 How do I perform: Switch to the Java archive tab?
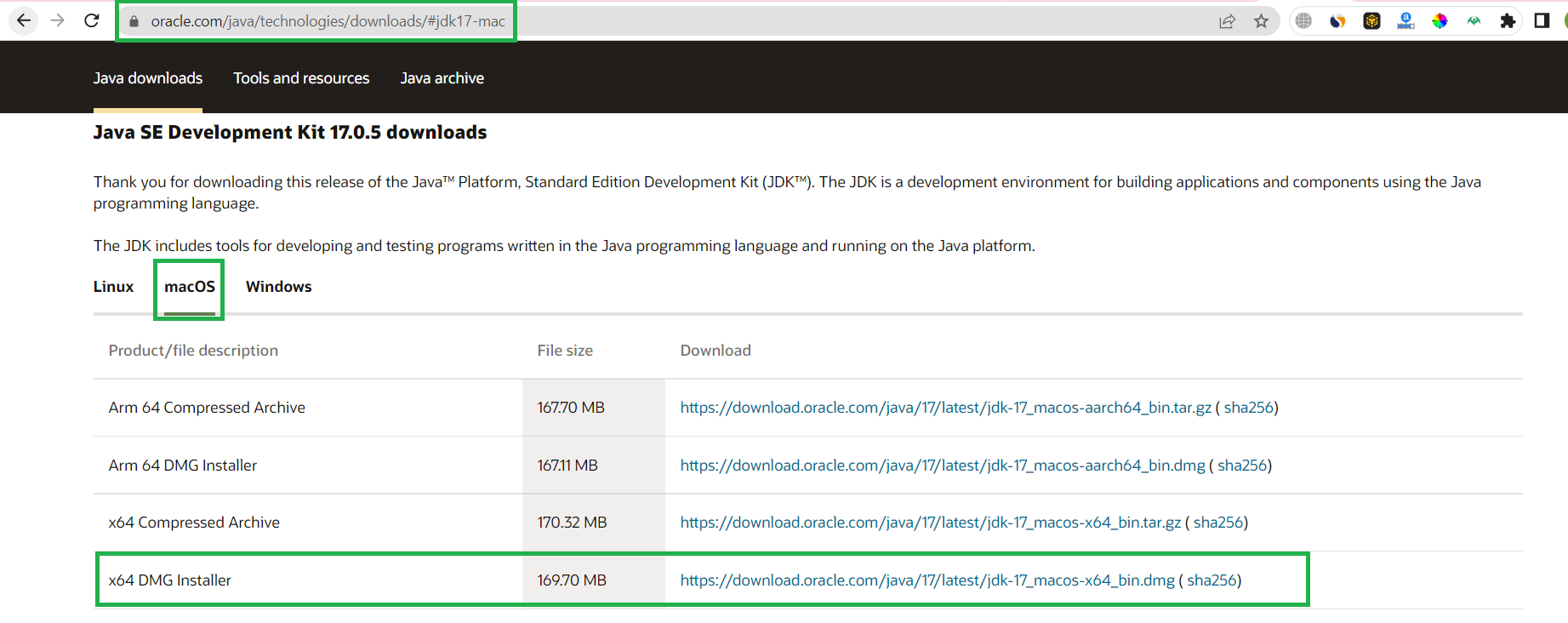(442, 78)
